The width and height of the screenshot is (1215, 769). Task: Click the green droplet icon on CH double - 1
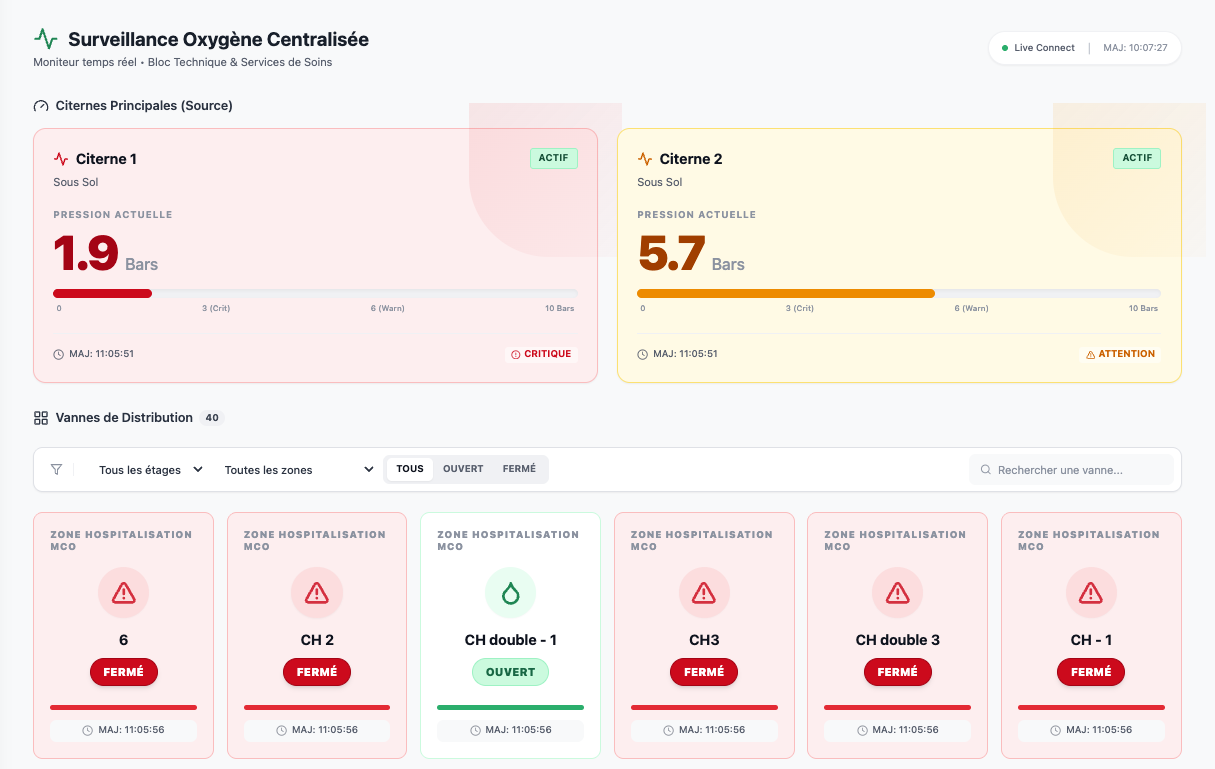(x=510, y=593)
